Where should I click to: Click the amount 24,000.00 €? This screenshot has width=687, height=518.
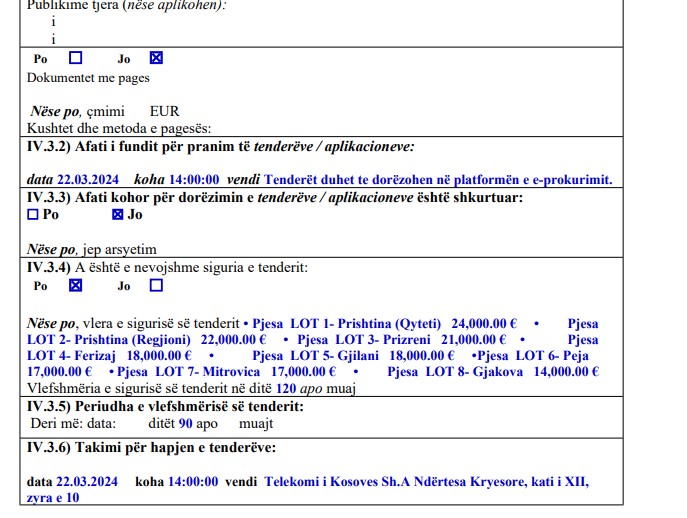click(484, 324)
